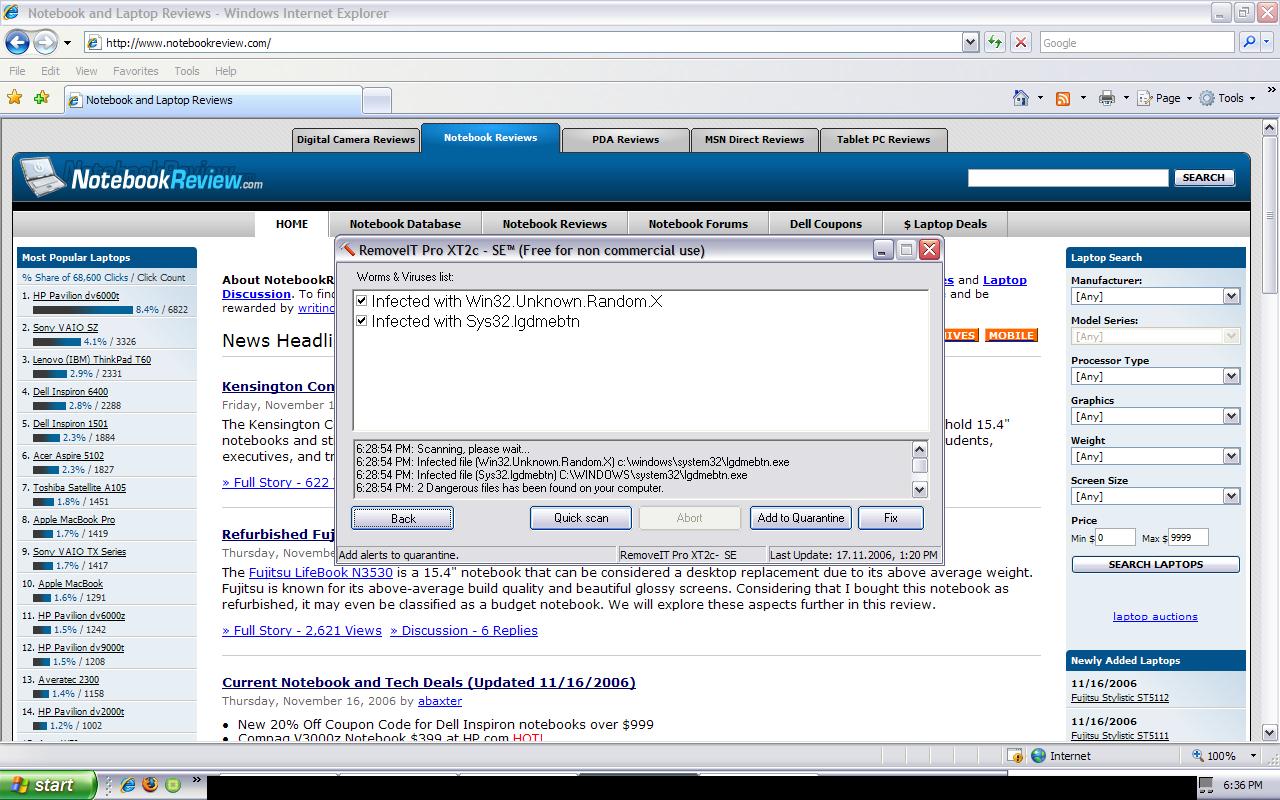This screenshot has height=800, width=1280.
Task: Expand the Processor Type dropdown
Action: [1231, 376]
